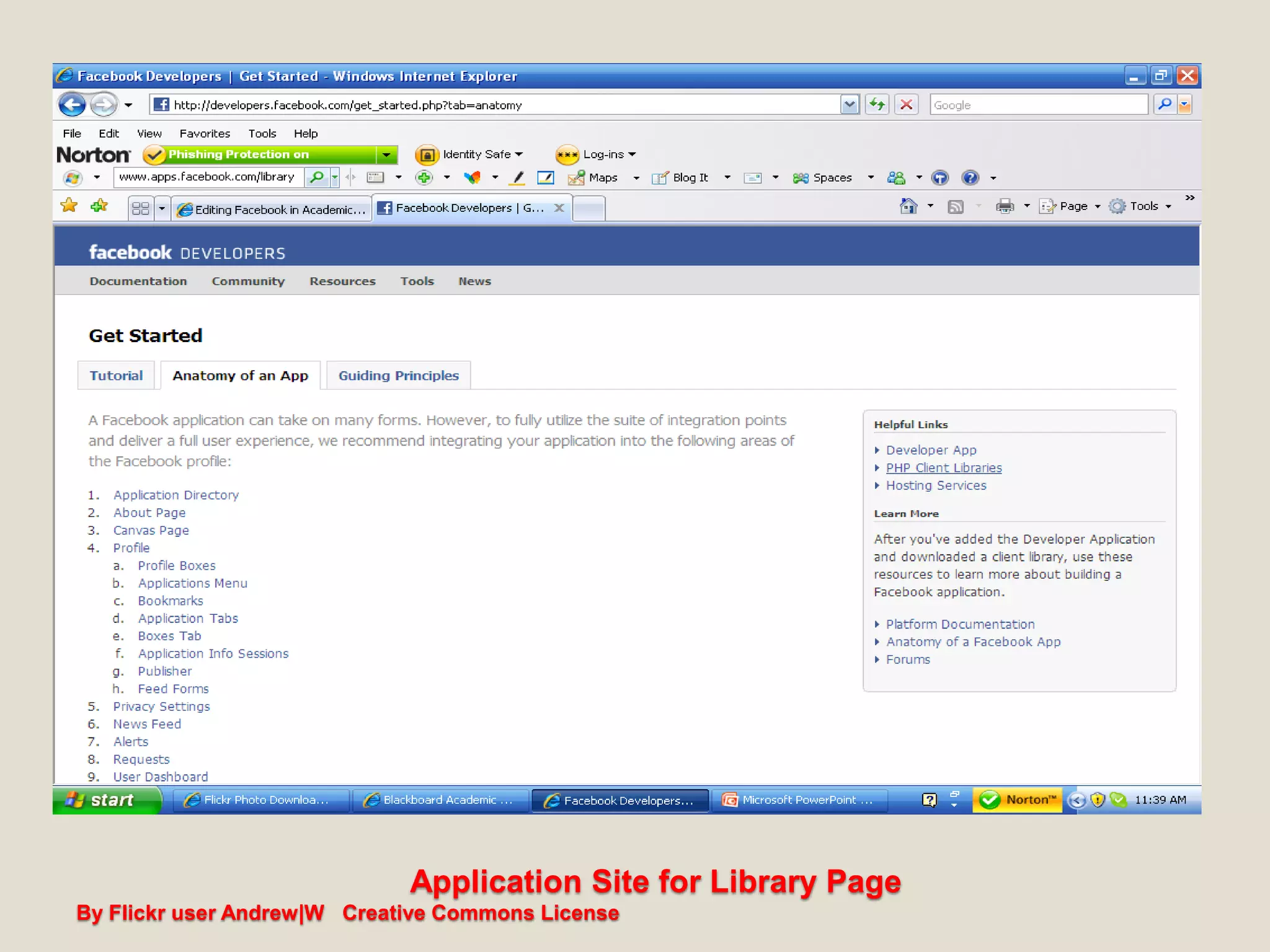Click the Platform Documentation link

pos(961,624)
